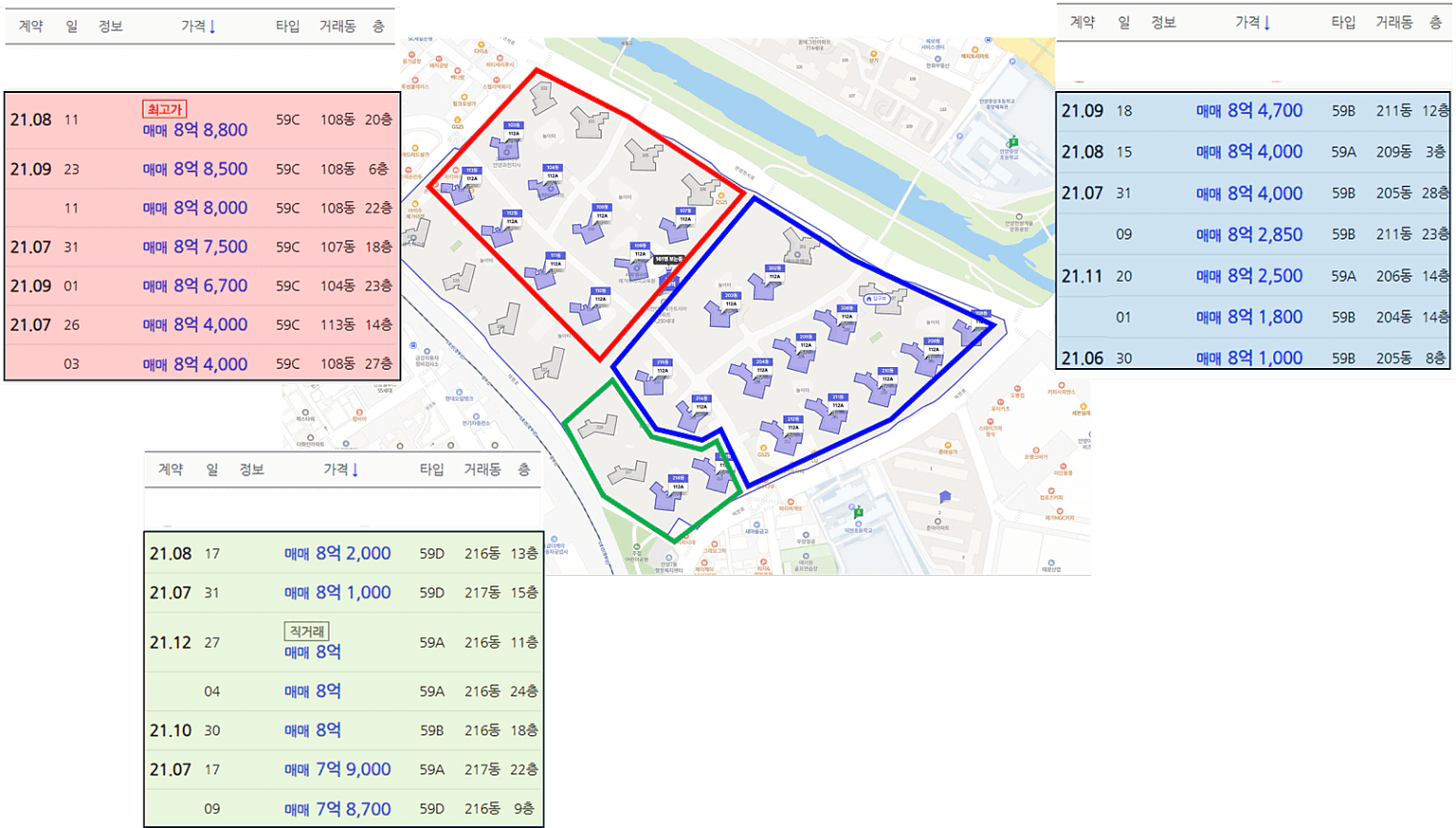Select 매매 8억 row for 216동 18층
Image resolution: width=1456 pixels, height=828 pixels.
tap(344, 730)
